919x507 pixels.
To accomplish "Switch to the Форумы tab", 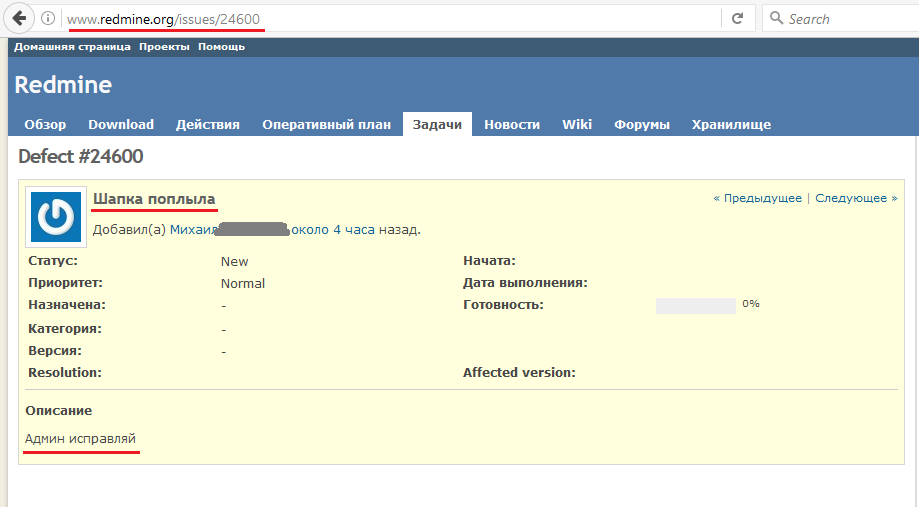I will 642,124.
